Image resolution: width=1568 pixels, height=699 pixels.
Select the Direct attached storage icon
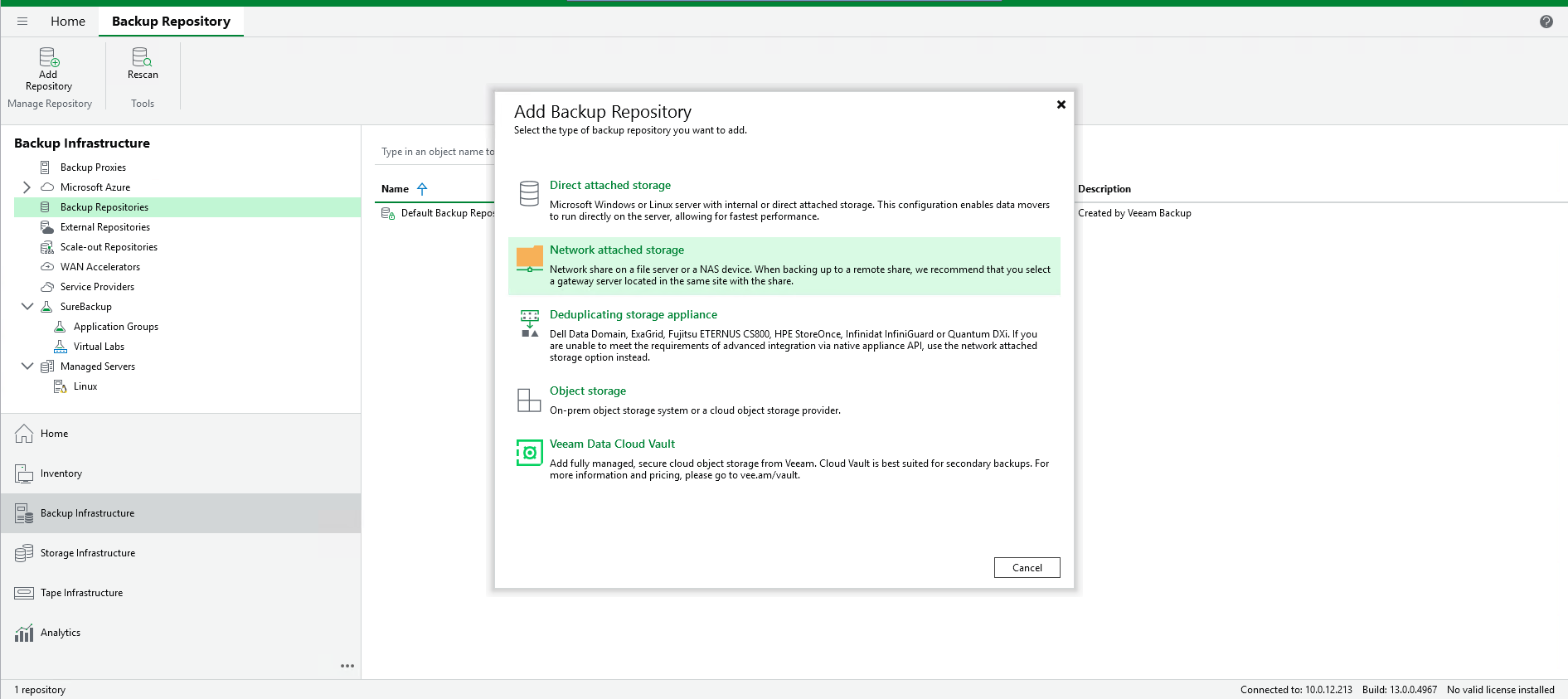coord(529,193)
